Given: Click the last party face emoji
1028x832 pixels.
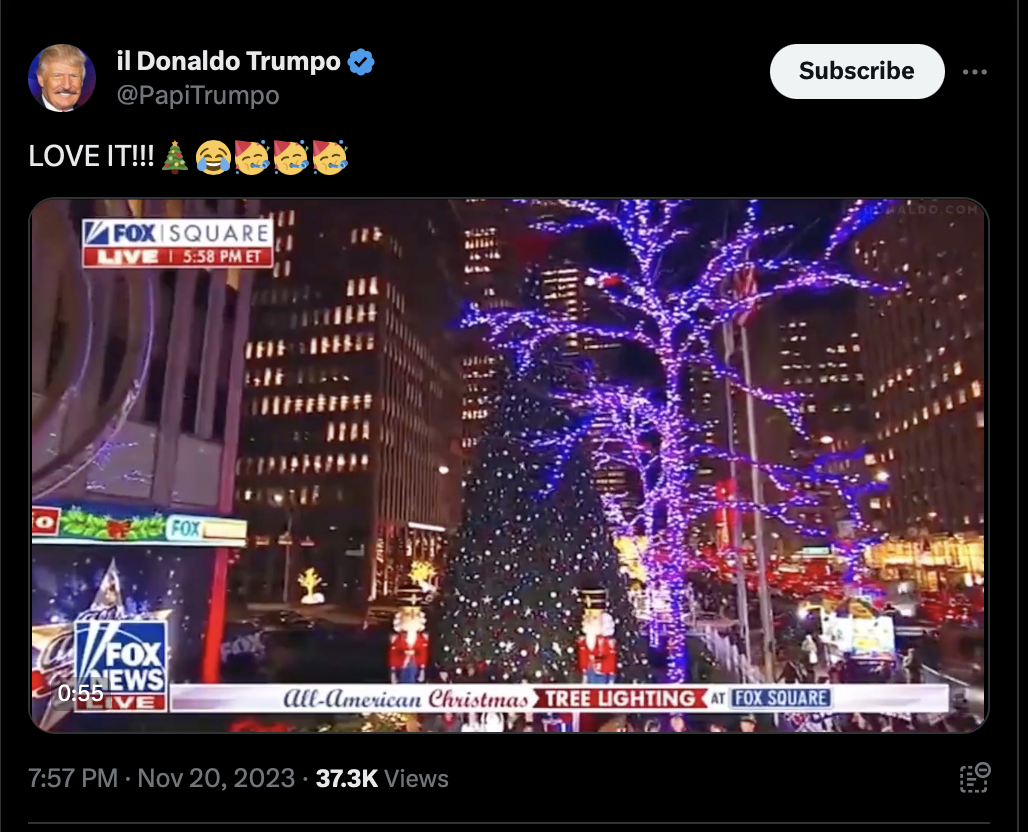Looking at the screenshot, I should click(x=330, y=157).
